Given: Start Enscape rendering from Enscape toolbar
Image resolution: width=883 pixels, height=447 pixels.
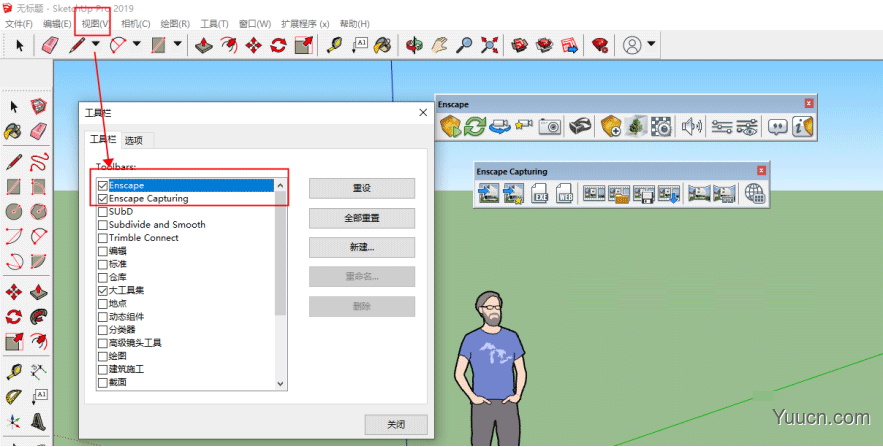Looking at the screenshot, I should point(451,126).
